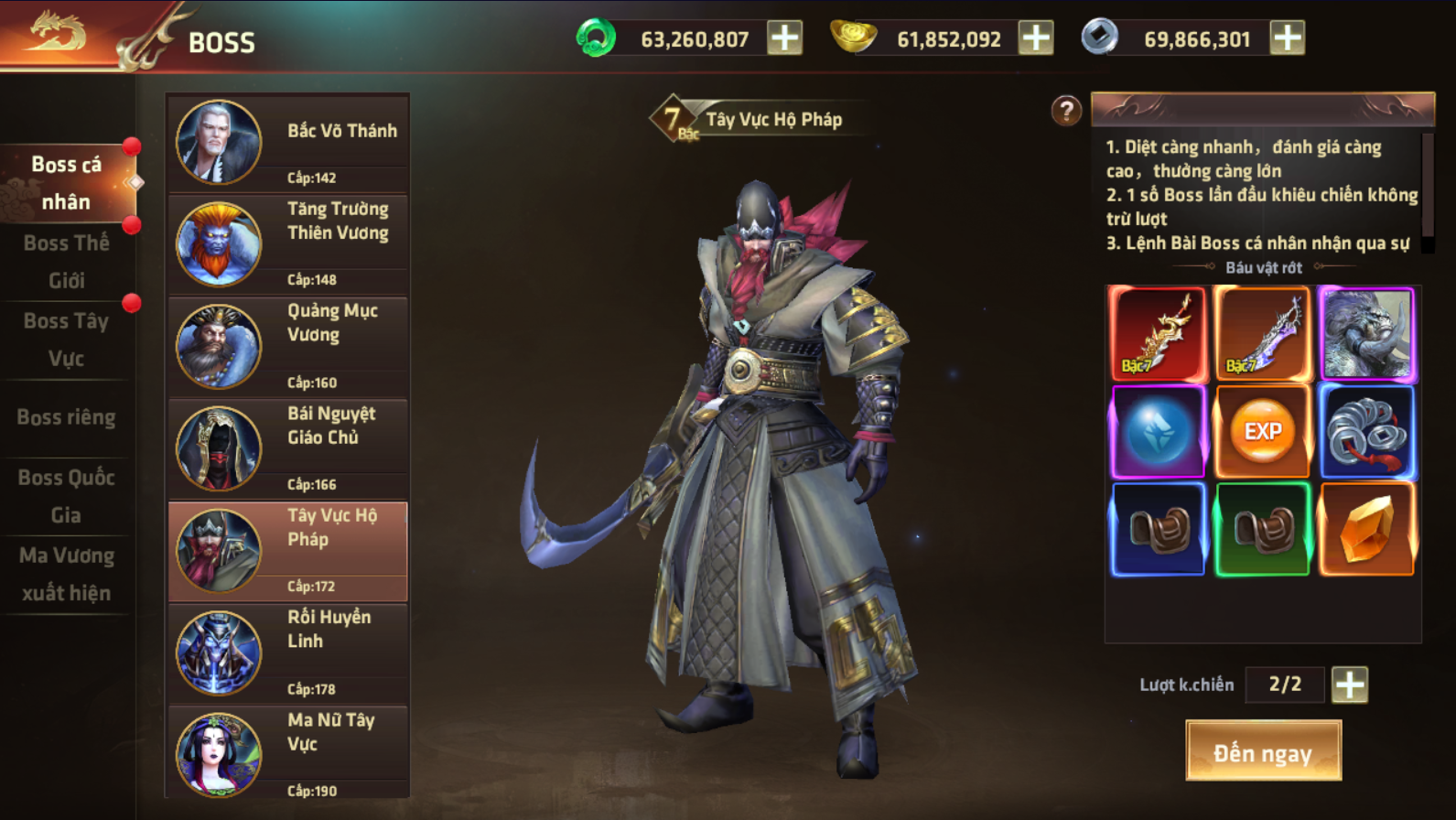Select the beast monster reward thumbnail
Image resolution: width=1456 pixels, height=820 pixels.
(x=1367, y=333)
